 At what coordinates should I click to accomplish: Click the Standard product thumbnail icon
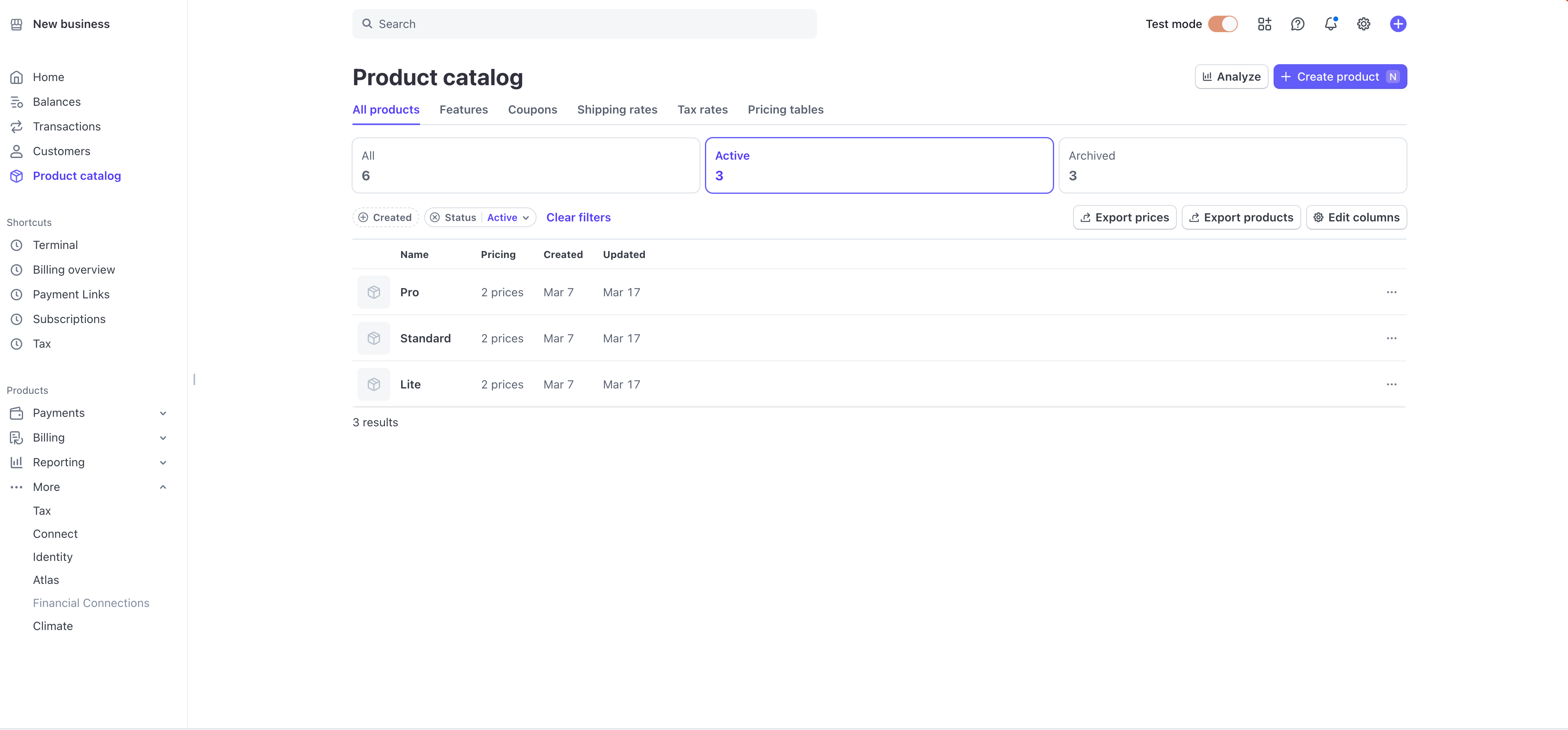click(374, 338)
